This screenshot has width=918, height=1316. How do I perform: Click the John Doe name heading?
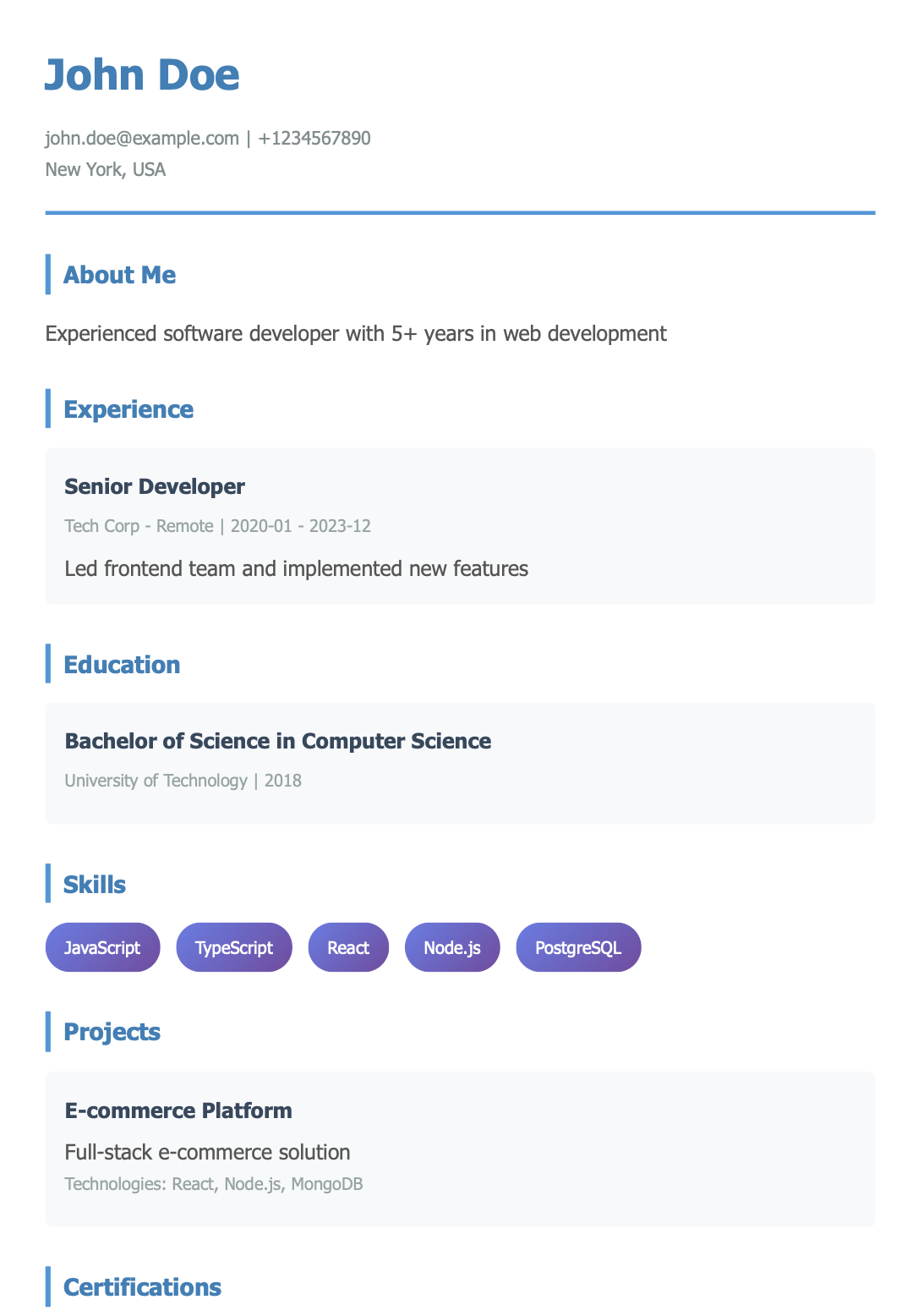142,75
